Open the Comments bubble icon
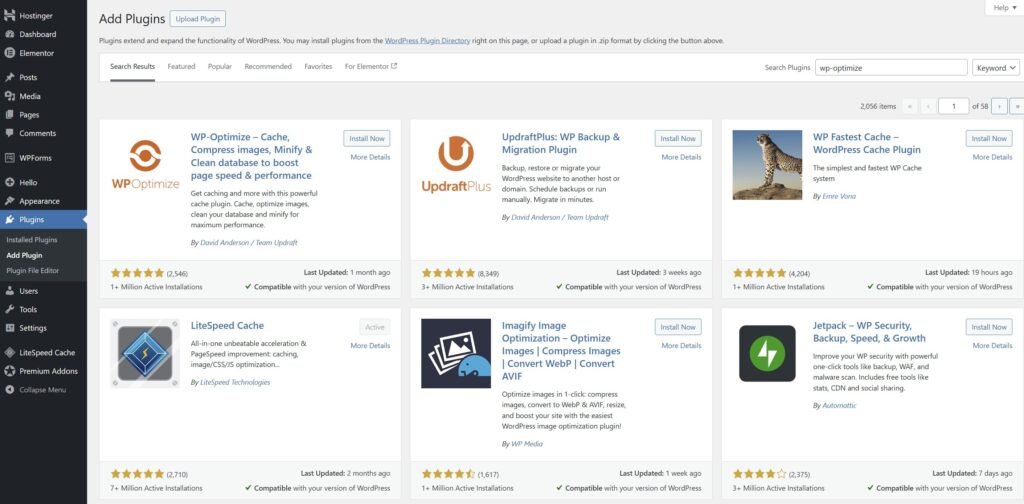 (x=10, y=133)
